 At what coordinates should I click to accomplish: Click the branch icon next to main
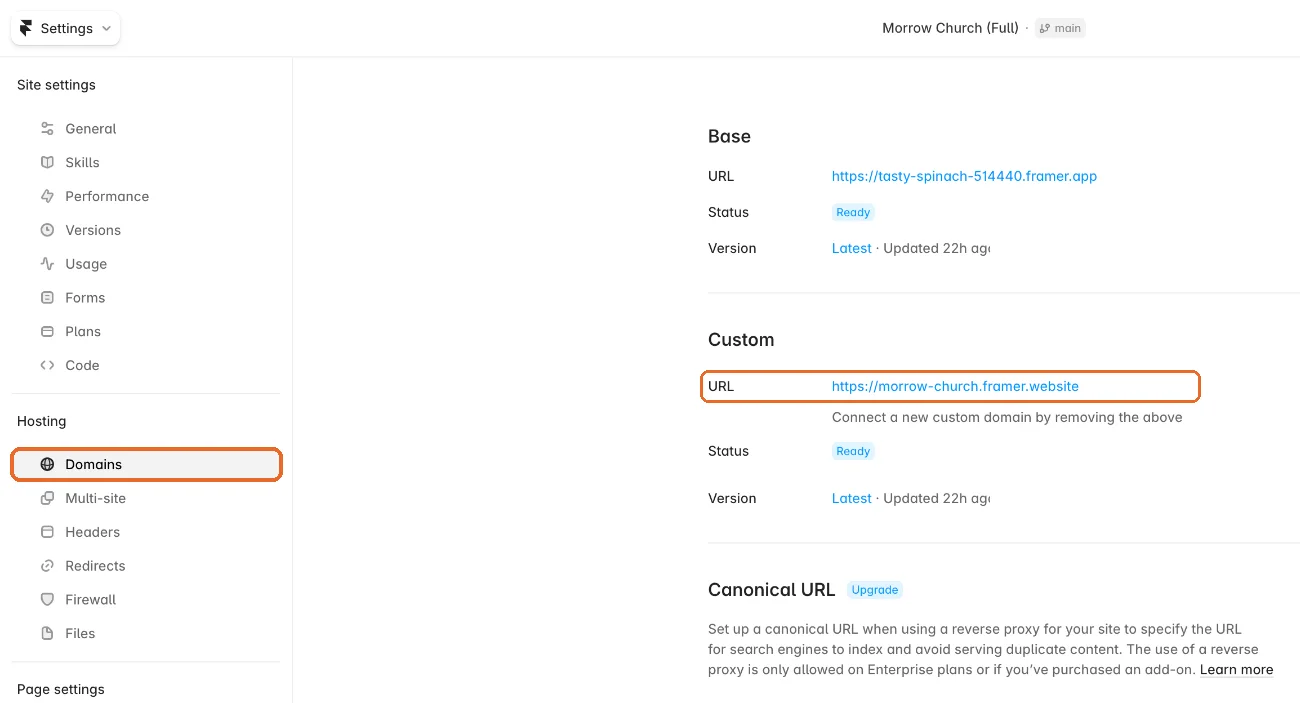click(x=1045, y=28)
